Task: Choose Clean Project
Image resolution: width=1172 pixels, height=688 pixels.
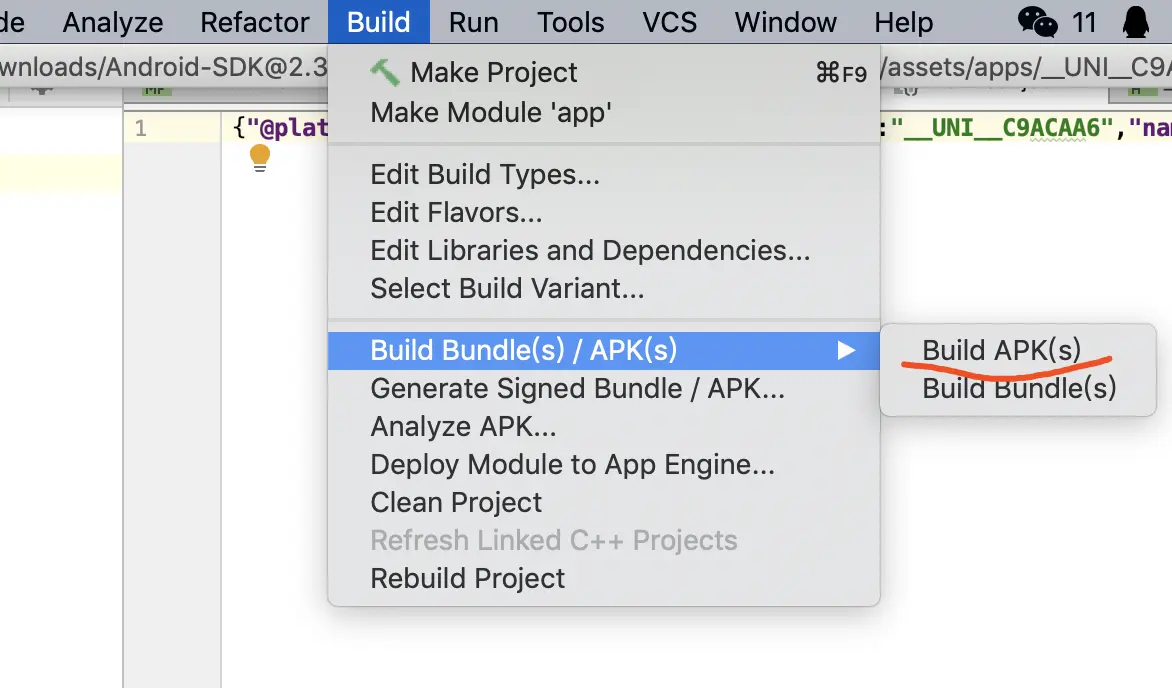Action: 456,502
